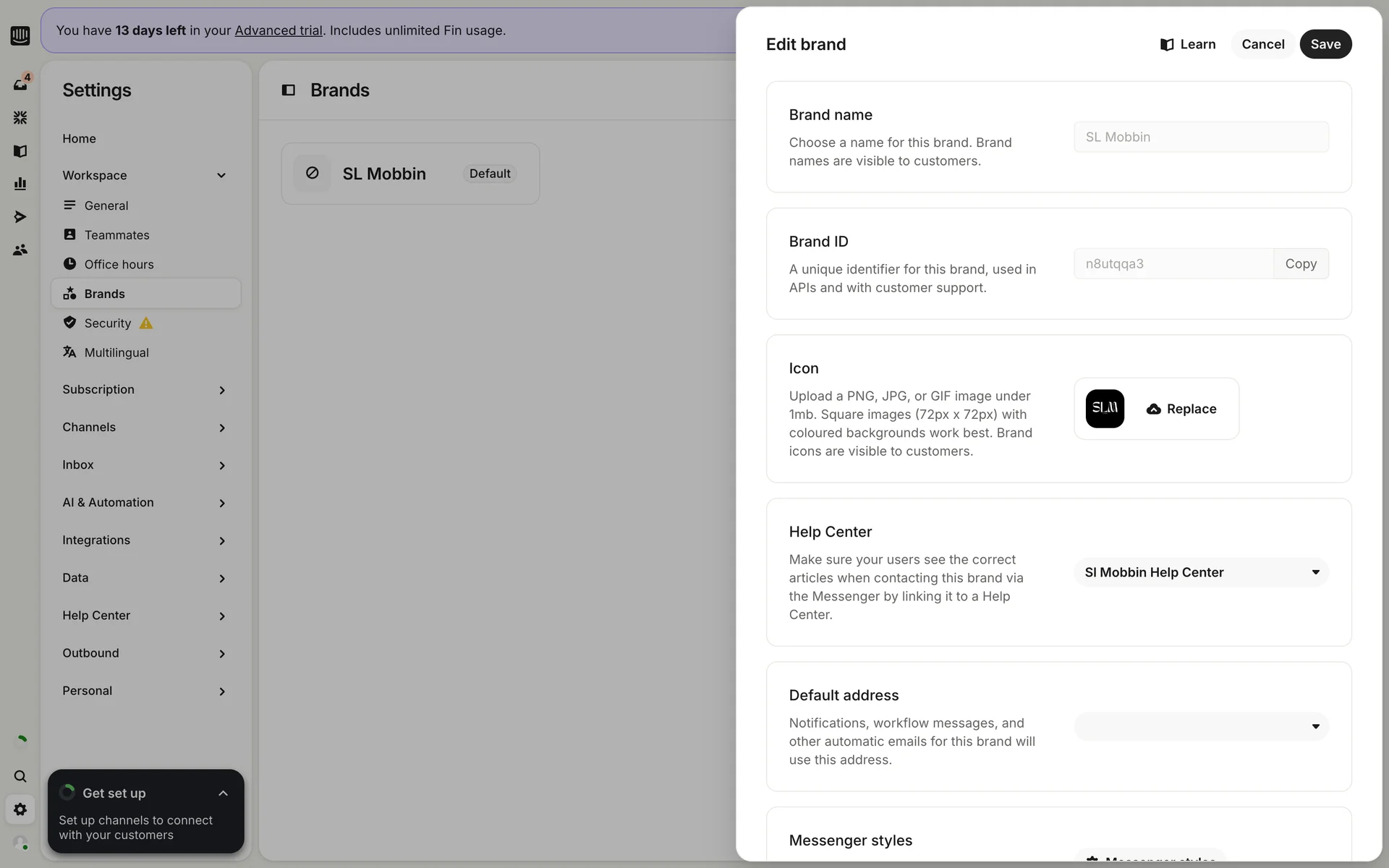Open the Inbox icon in left rail
This screenshot has height=868, width=1389.
pos(20,84)
